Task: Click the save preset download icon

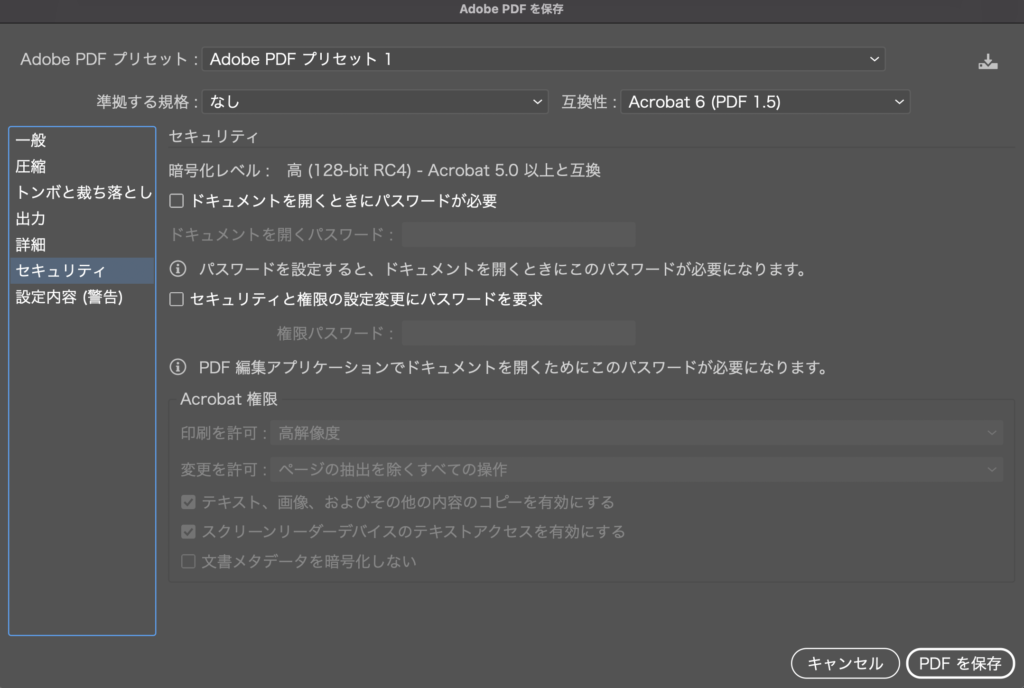Action: pyautogui.click(x=988, y=62)
